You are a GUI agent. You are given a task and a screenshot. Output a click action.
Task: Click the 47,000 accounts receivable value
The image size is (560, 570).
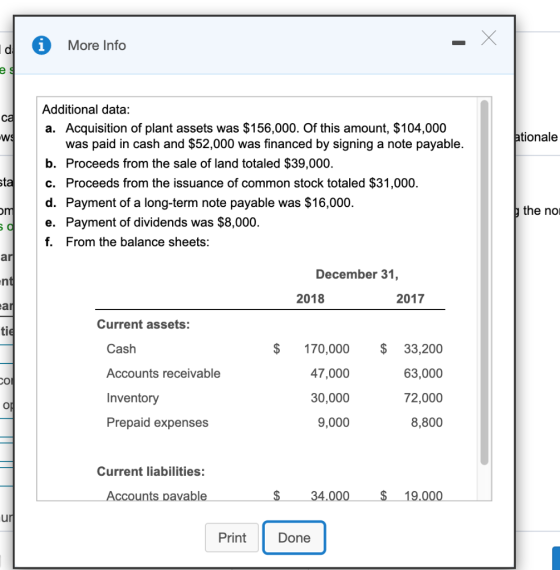coord(330,373)
